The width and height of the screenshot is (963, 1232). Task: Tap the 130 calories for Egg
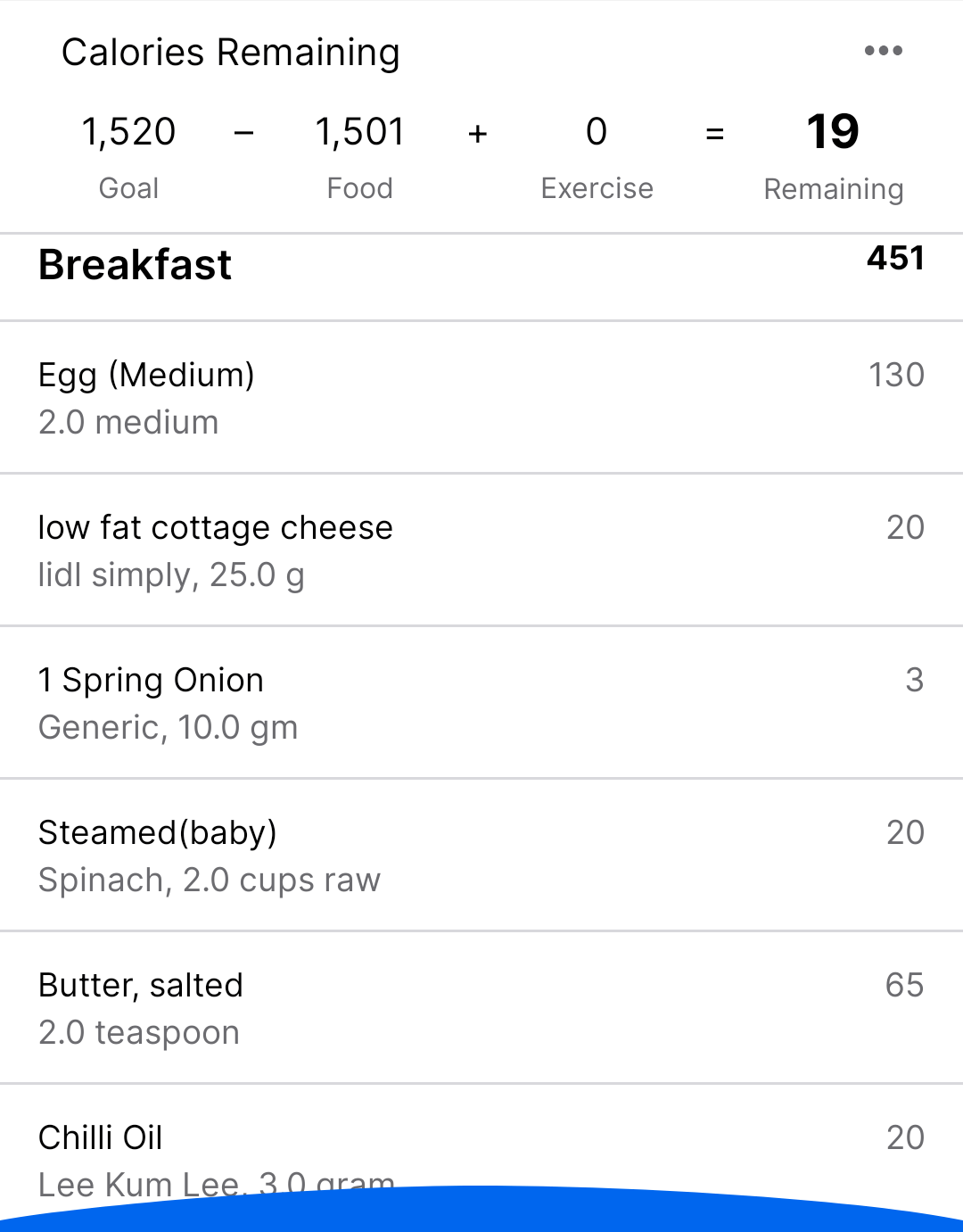[x=896, y=375]
